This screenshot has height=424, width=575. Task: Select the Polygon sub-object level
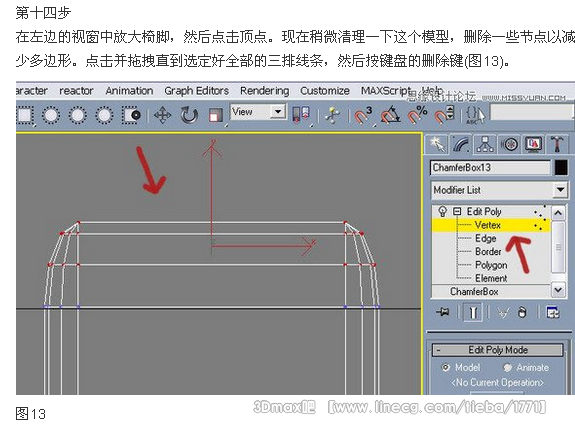[491, 265]
